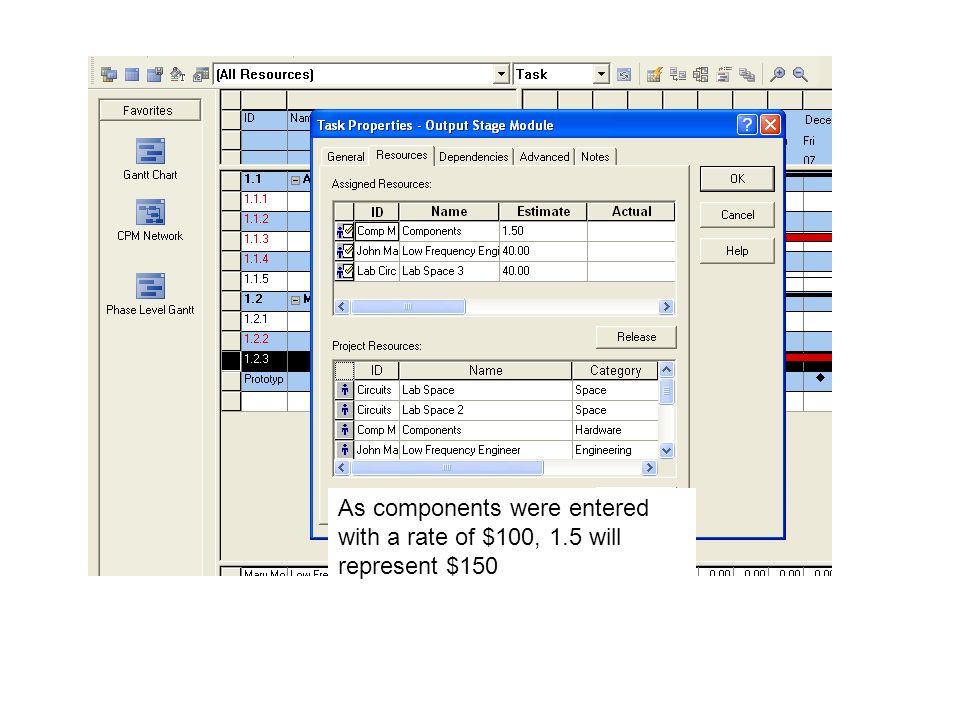Click the zoom out magnifier icon
This screenshot has height=720, width=960.
click(800, 75)
